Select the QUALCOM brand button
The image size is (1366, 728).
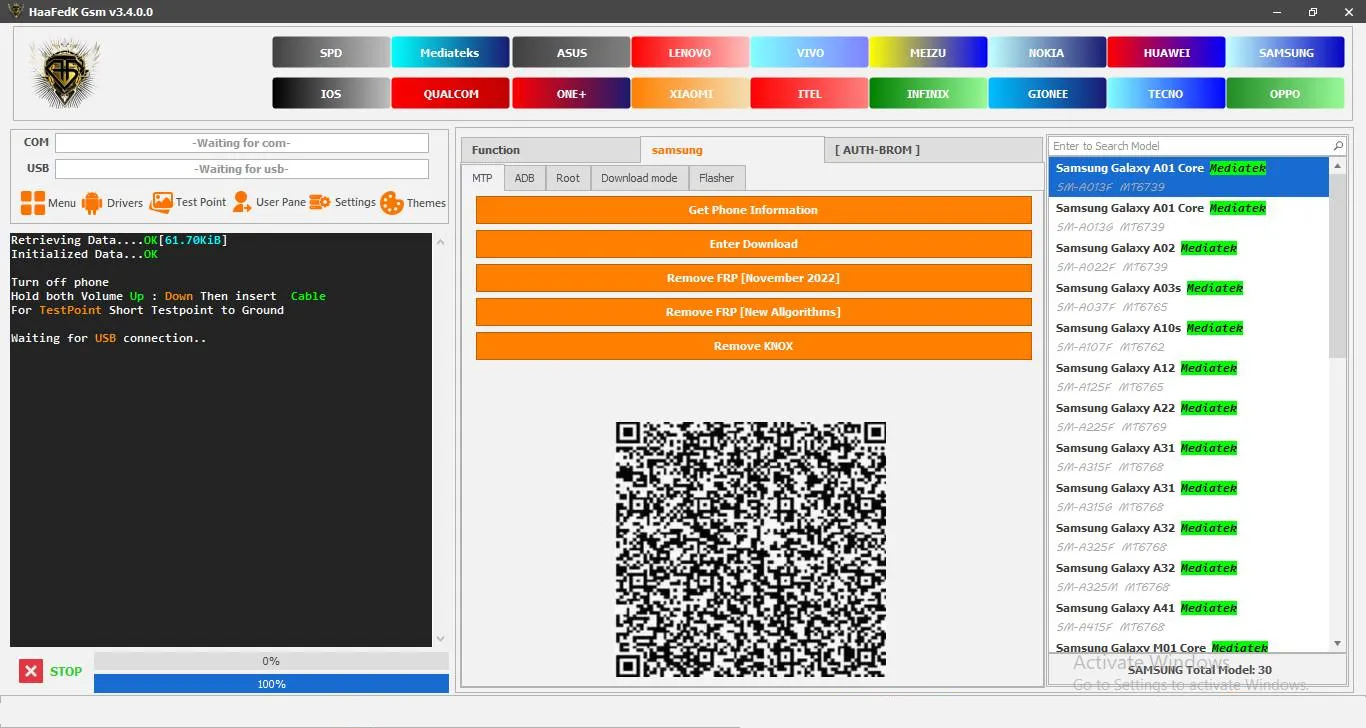coord(450,94)
